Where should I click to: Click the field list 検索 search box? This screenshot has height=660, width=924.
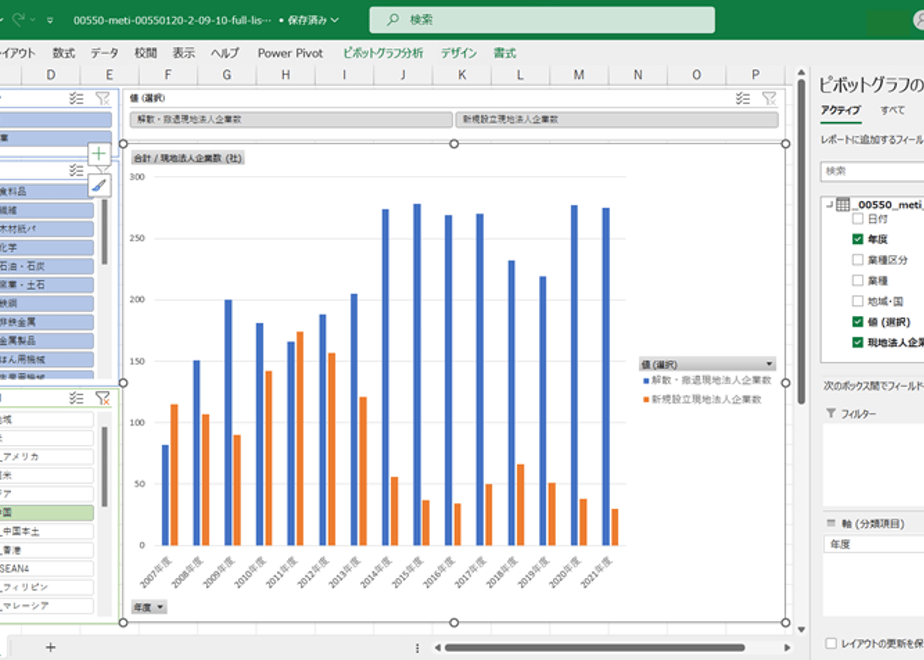[872, 171]
